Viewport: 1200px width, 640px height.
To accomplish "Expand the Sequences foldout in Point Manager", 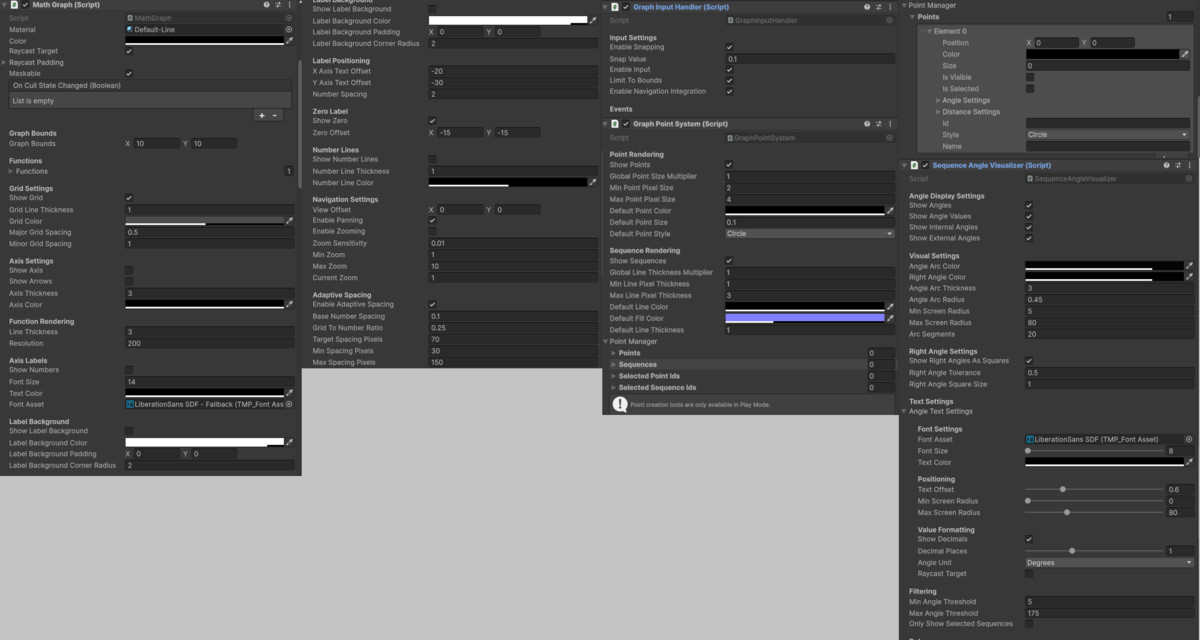I will point(614,365).
